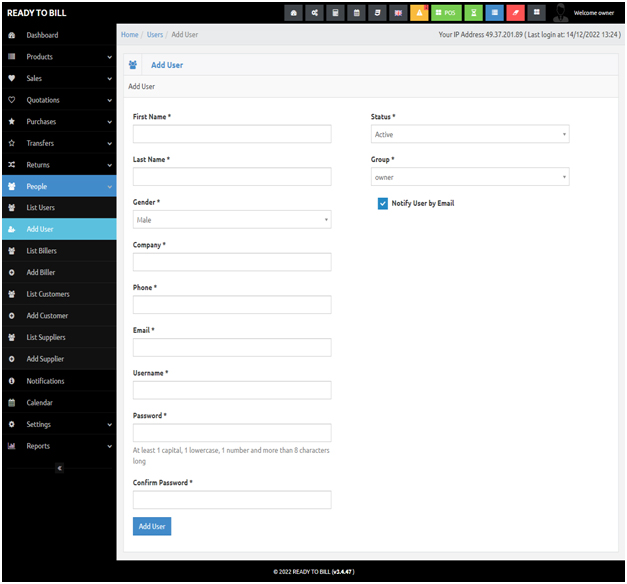
Task: Focus the Email input field
Action: tap(232, 347)
